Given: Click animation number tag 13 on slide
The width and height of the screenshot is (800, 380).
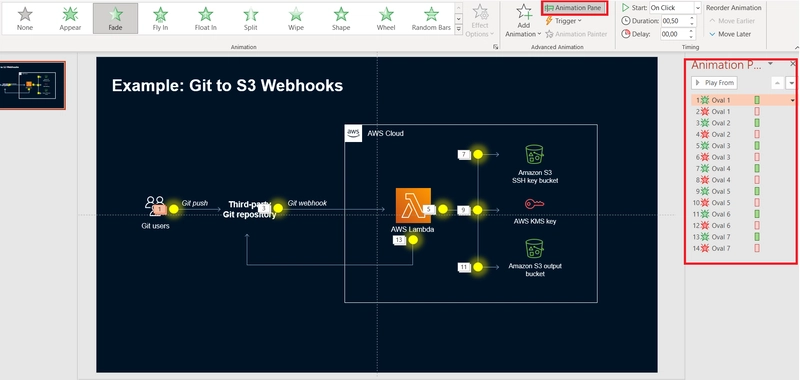Looking at the screenshot, I should pyautogui.click(x=399, y=240).
